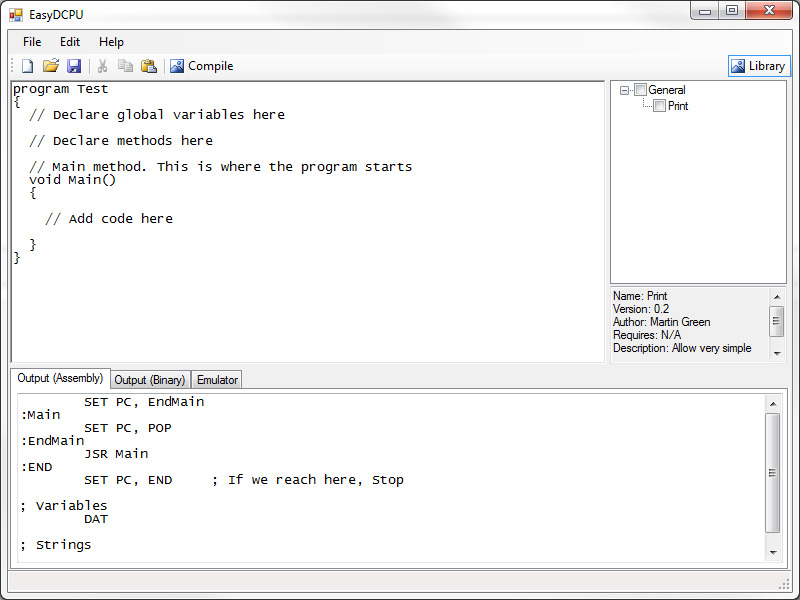Switch to the Output (Binary) tab

tap(149, 380)
